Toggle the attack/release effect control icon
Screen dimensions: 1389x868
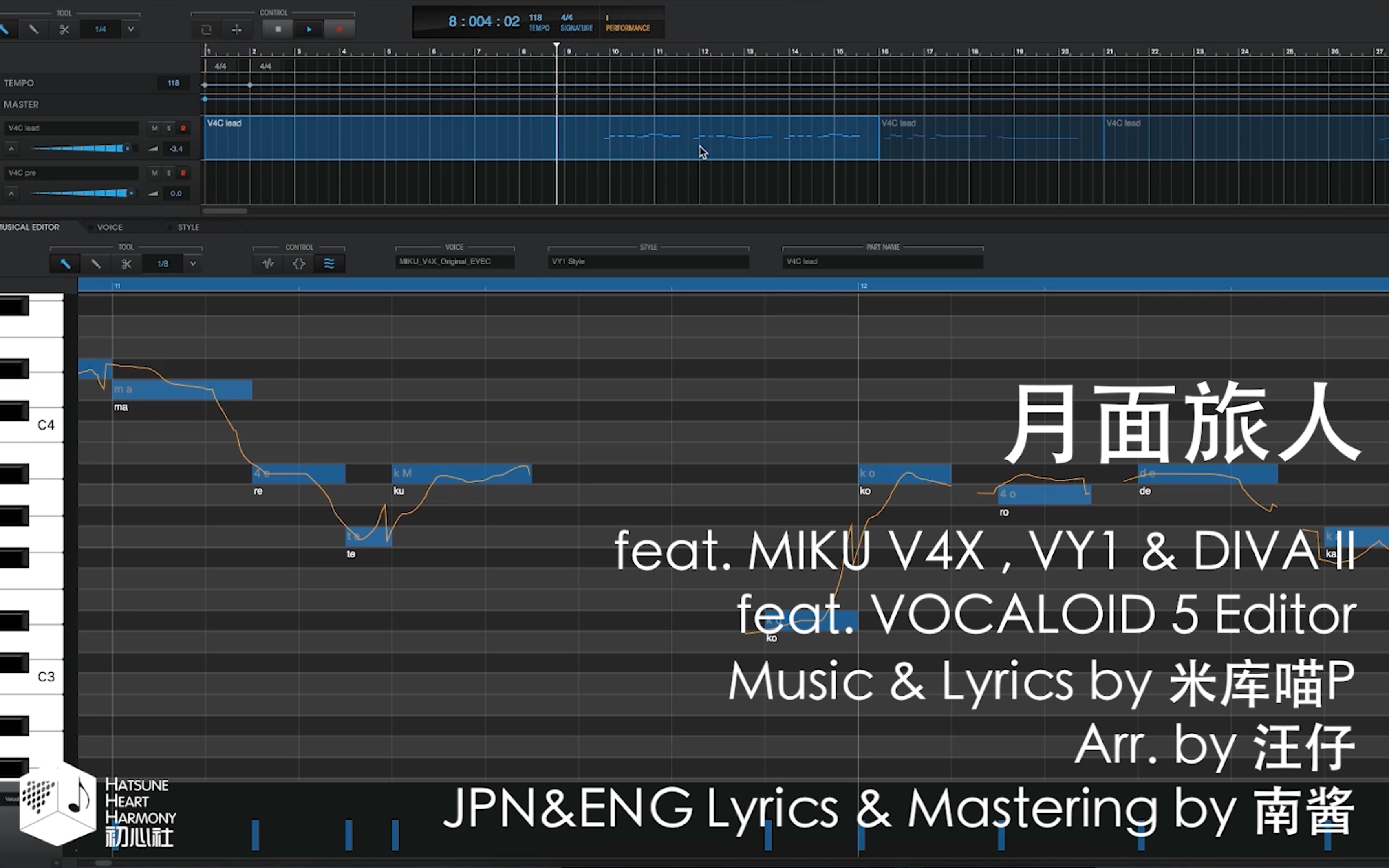298,264
